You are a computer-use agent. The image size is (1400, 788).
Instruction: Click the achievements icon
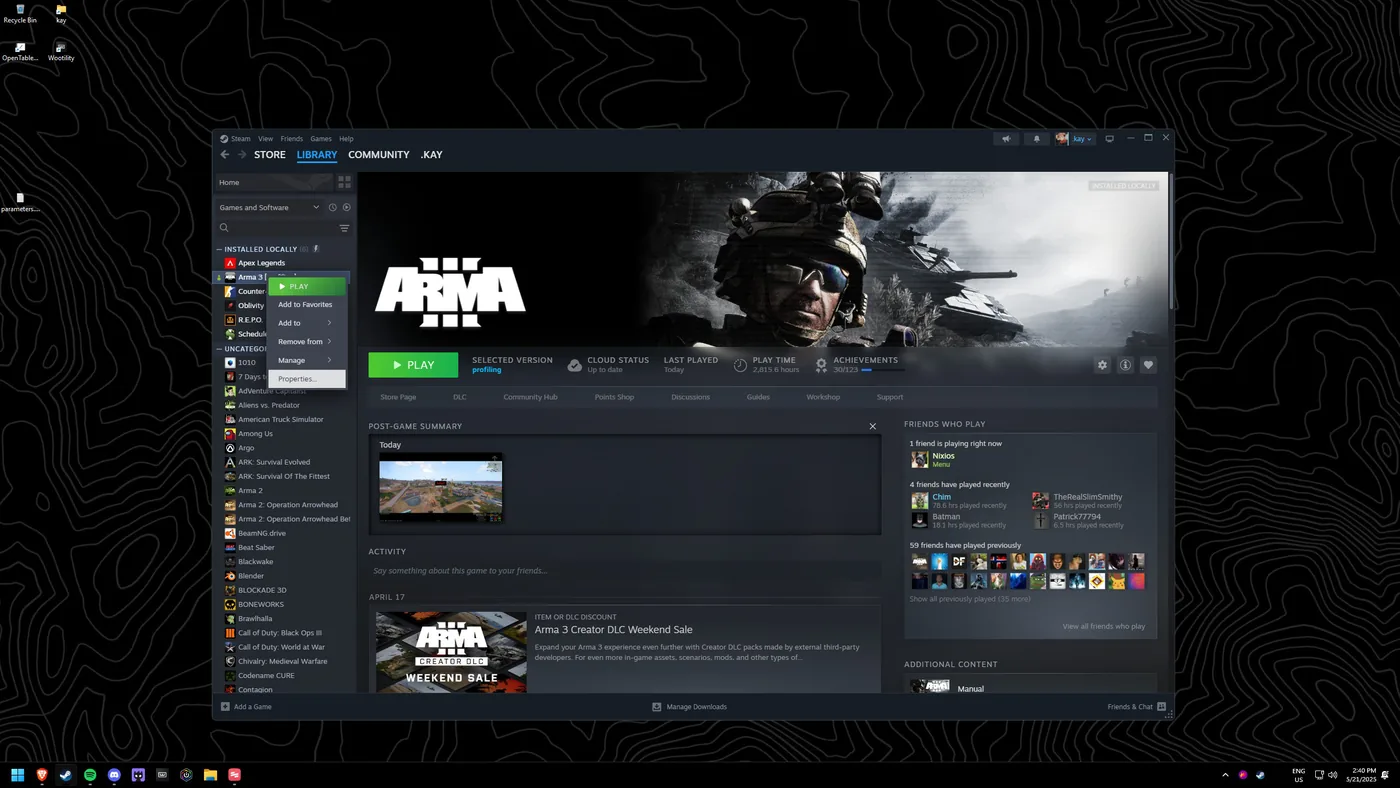pyautogui.click(x=821, y=365)
